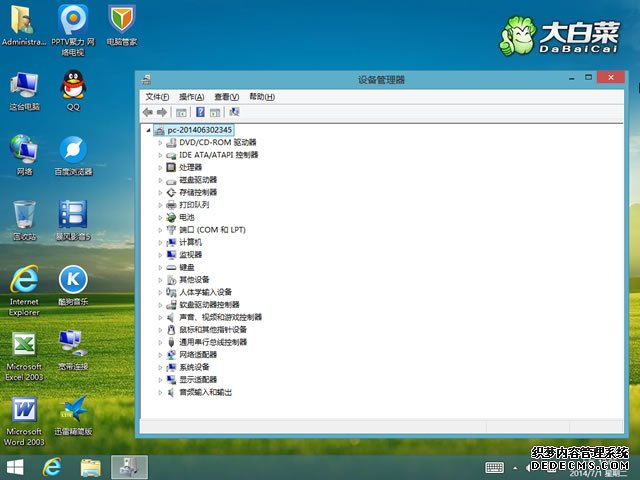Select 鼠标和其他指针设备 entry
The image size is (640, 480).
click(213, 330)
